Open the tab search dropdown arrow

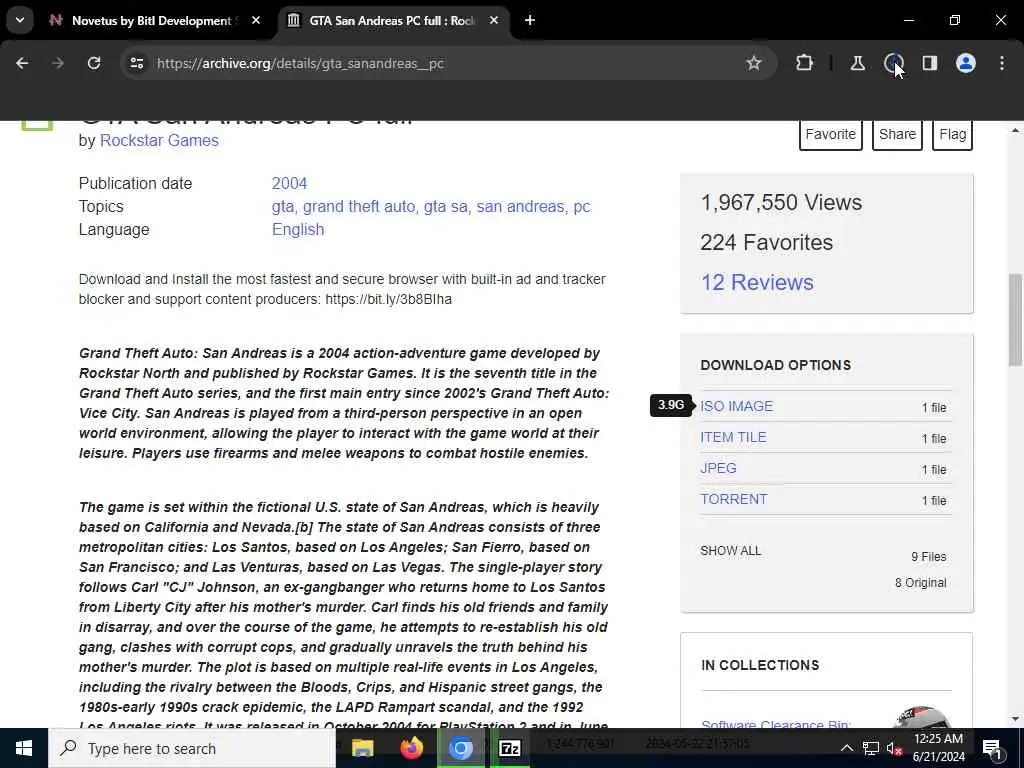20,20
